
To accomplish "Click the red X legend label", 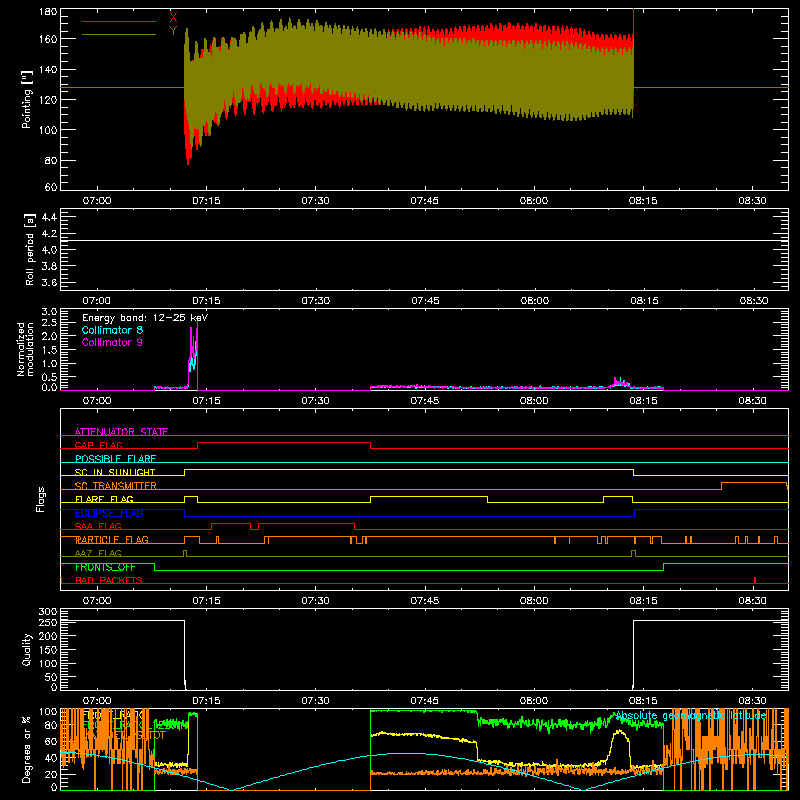I will point(173,17).
